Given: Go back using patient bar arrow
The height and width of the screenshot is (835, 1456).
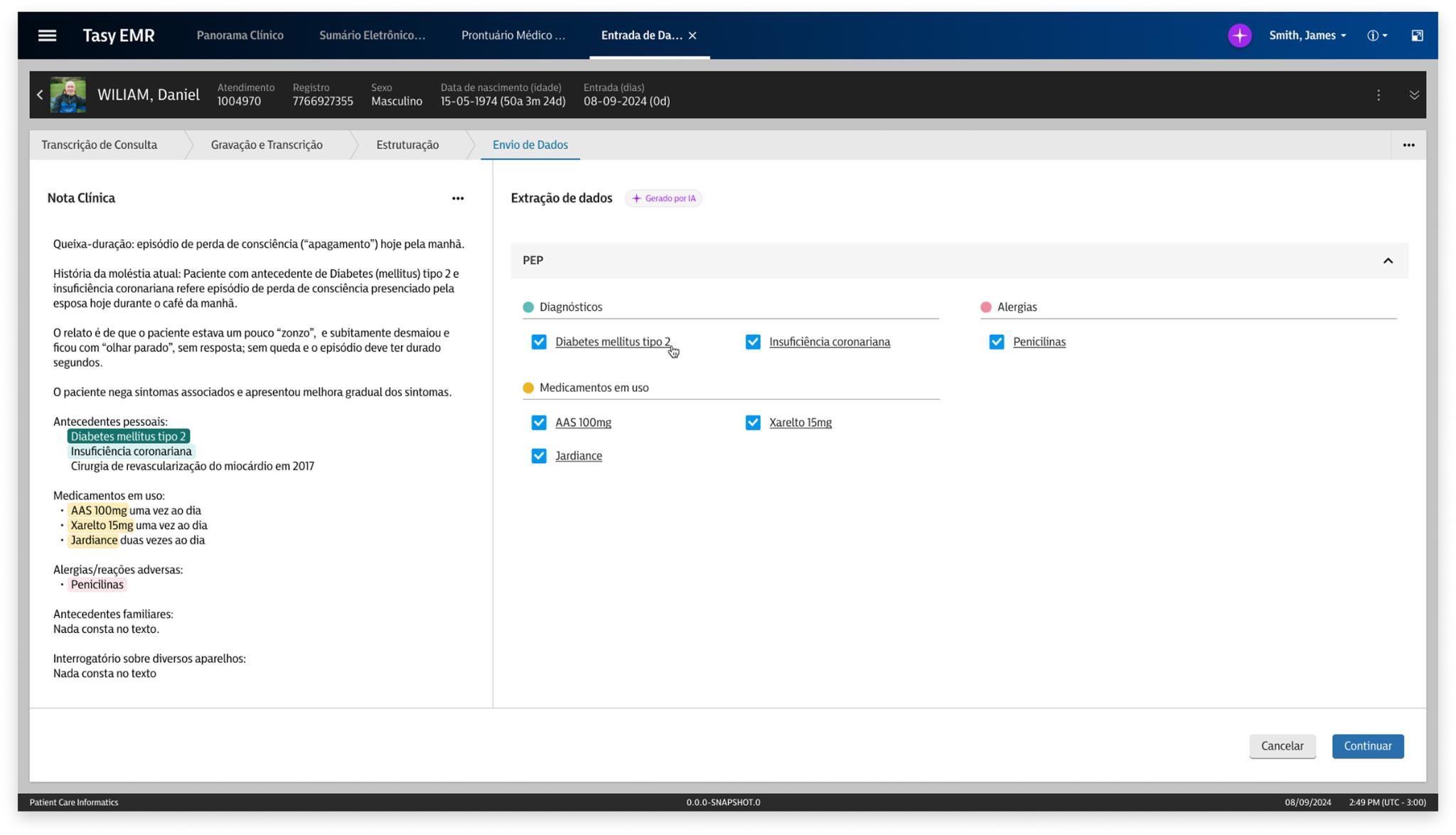Looking at the screenshot, I should [x=40, y=95].
